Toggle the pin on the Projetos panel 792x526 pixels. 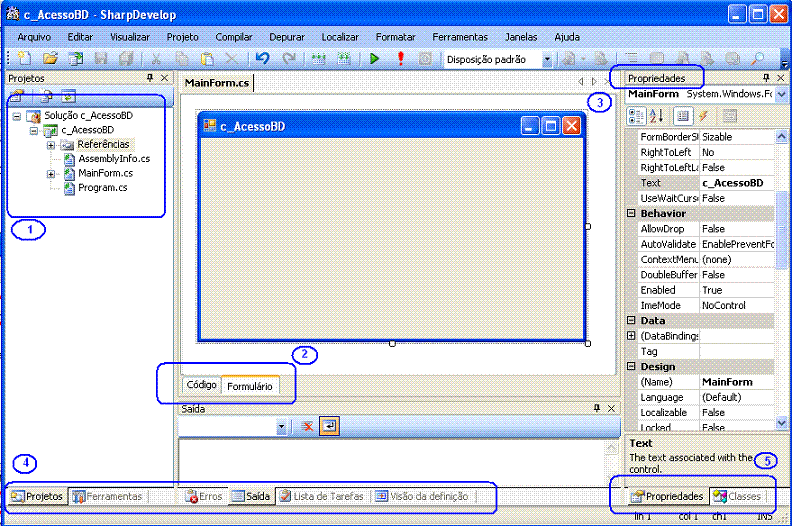(150, 78)
